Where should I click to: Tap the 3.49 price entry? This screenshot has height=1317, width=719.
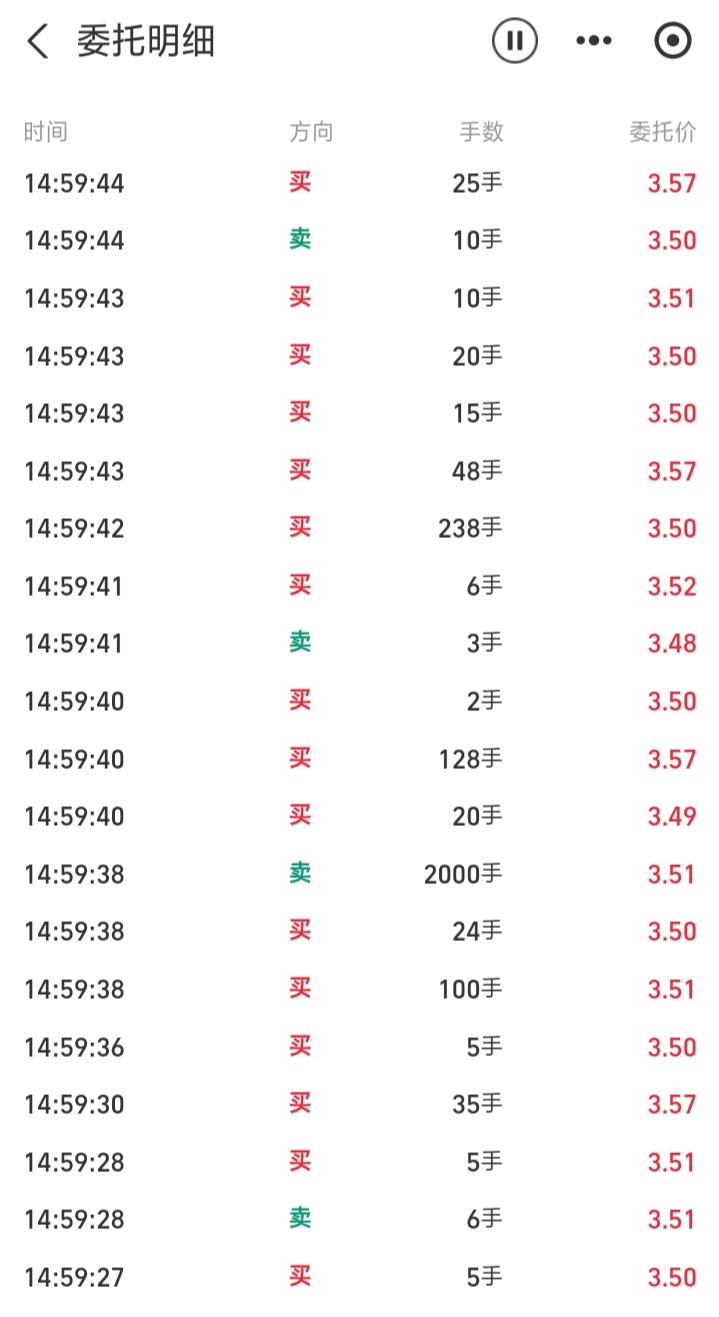671,817
